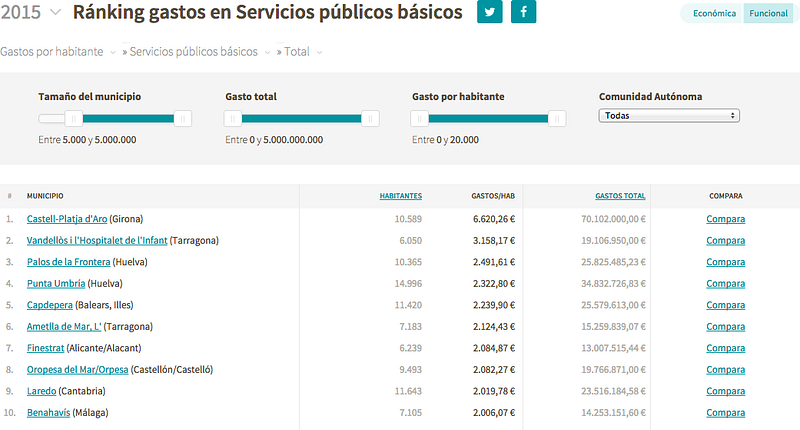Screen dimensions: 800x430
Task: Open Comunidad Autónoma Todas dropdown
Action: tap(669, 116)
